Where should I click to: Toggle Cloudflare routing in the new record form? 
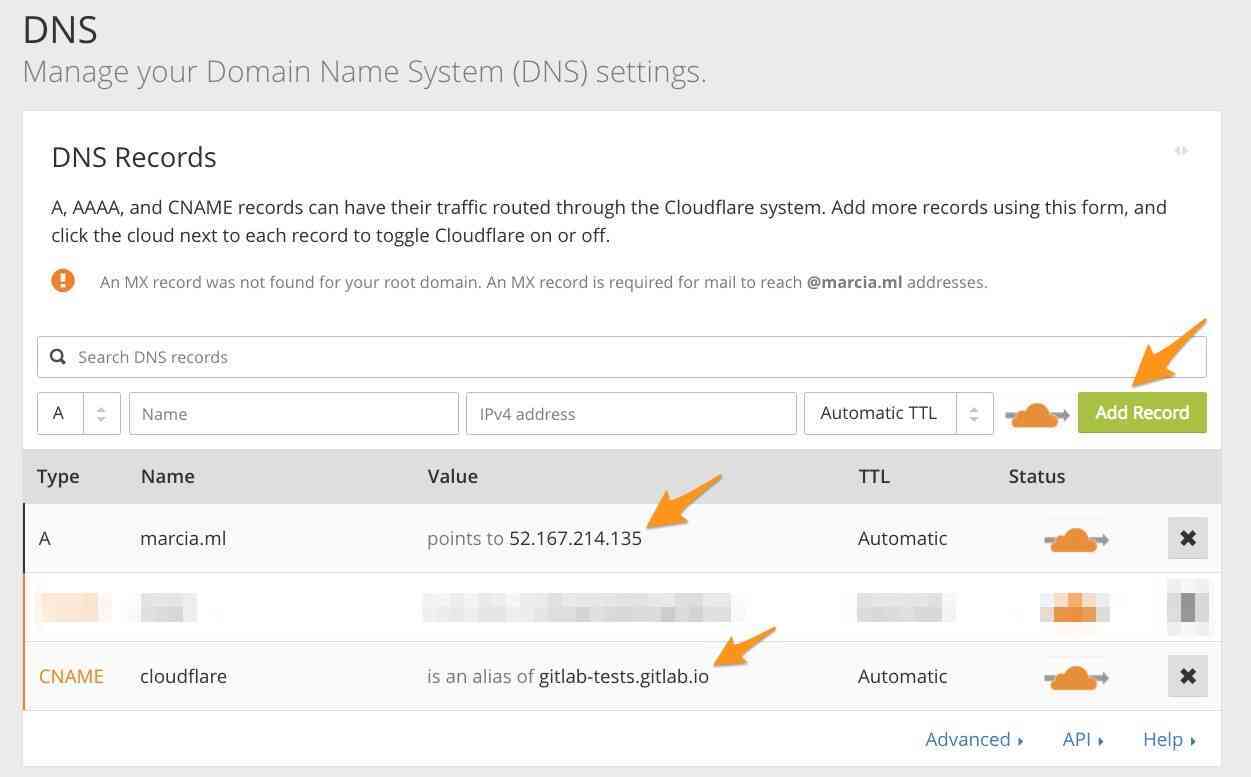(x=1036, y=413)
